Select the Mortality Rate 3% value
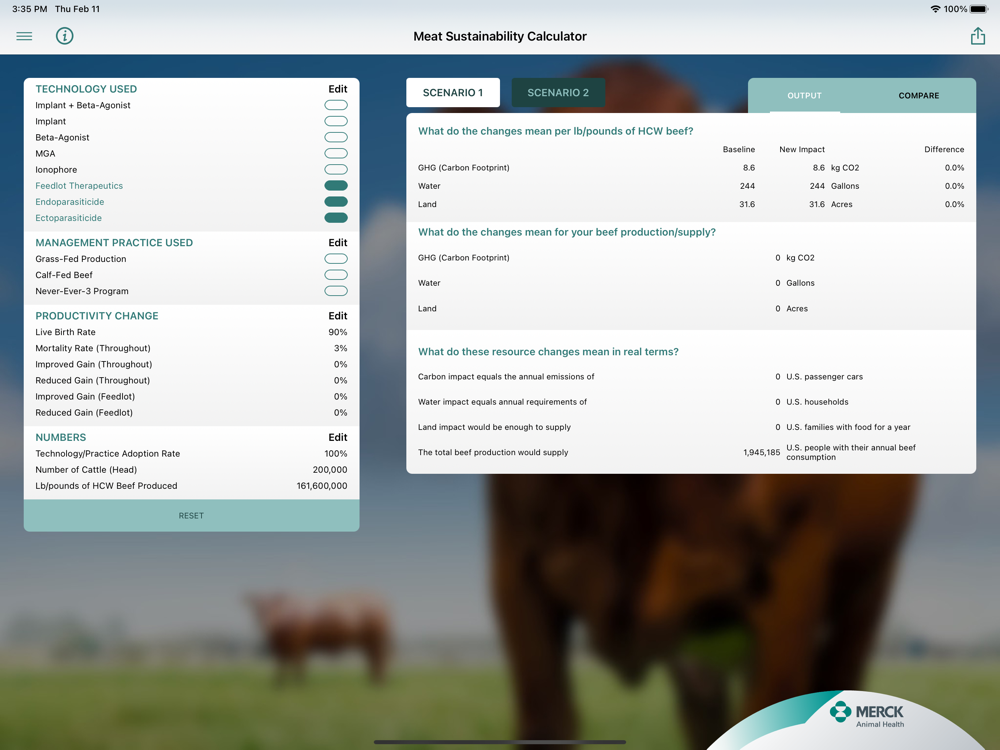This screenshot has height=750, width=1000. click(x=341, y=348)
